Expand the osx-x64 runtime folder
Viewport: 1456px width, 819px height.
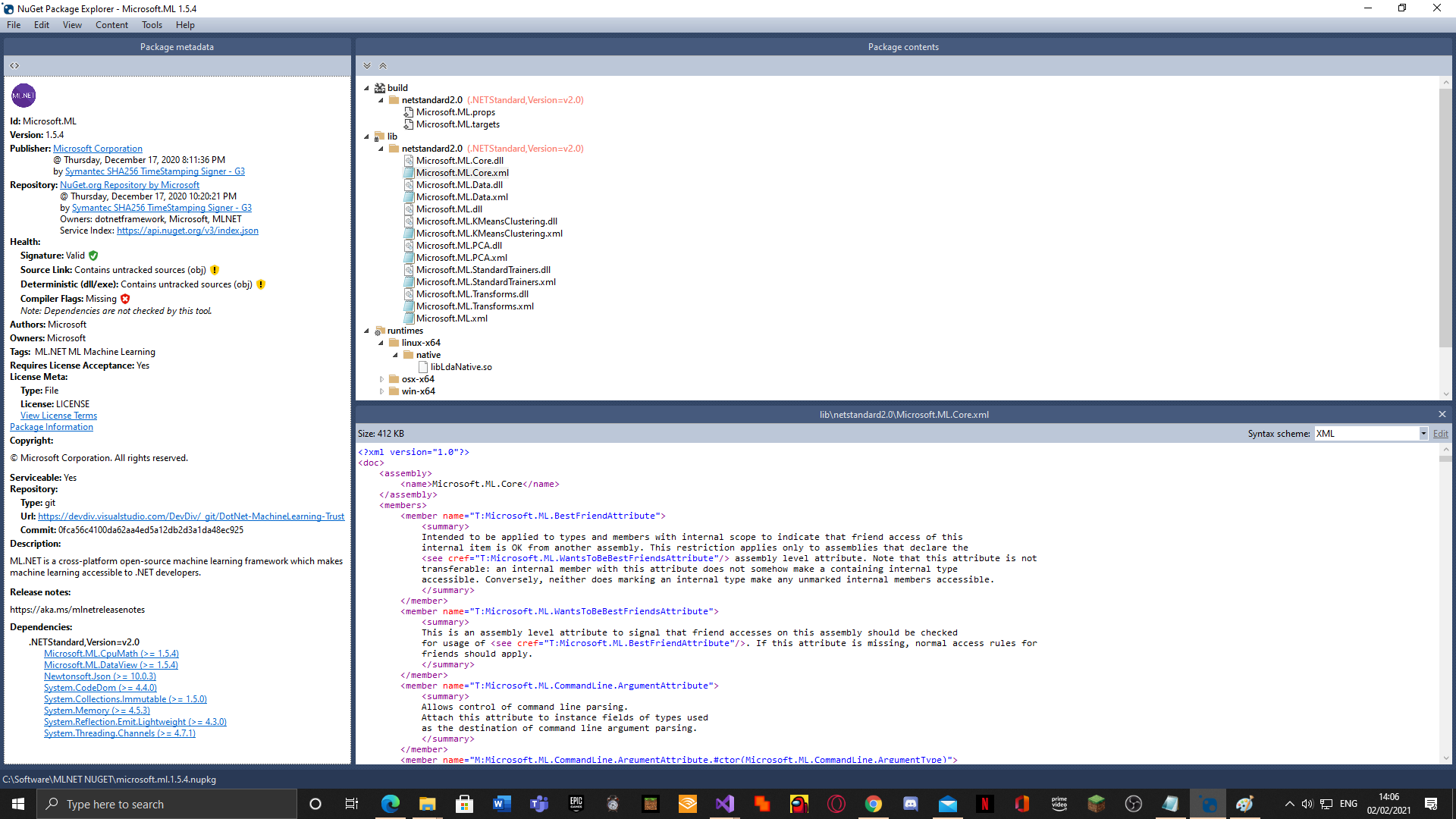[x=381, y=379]
